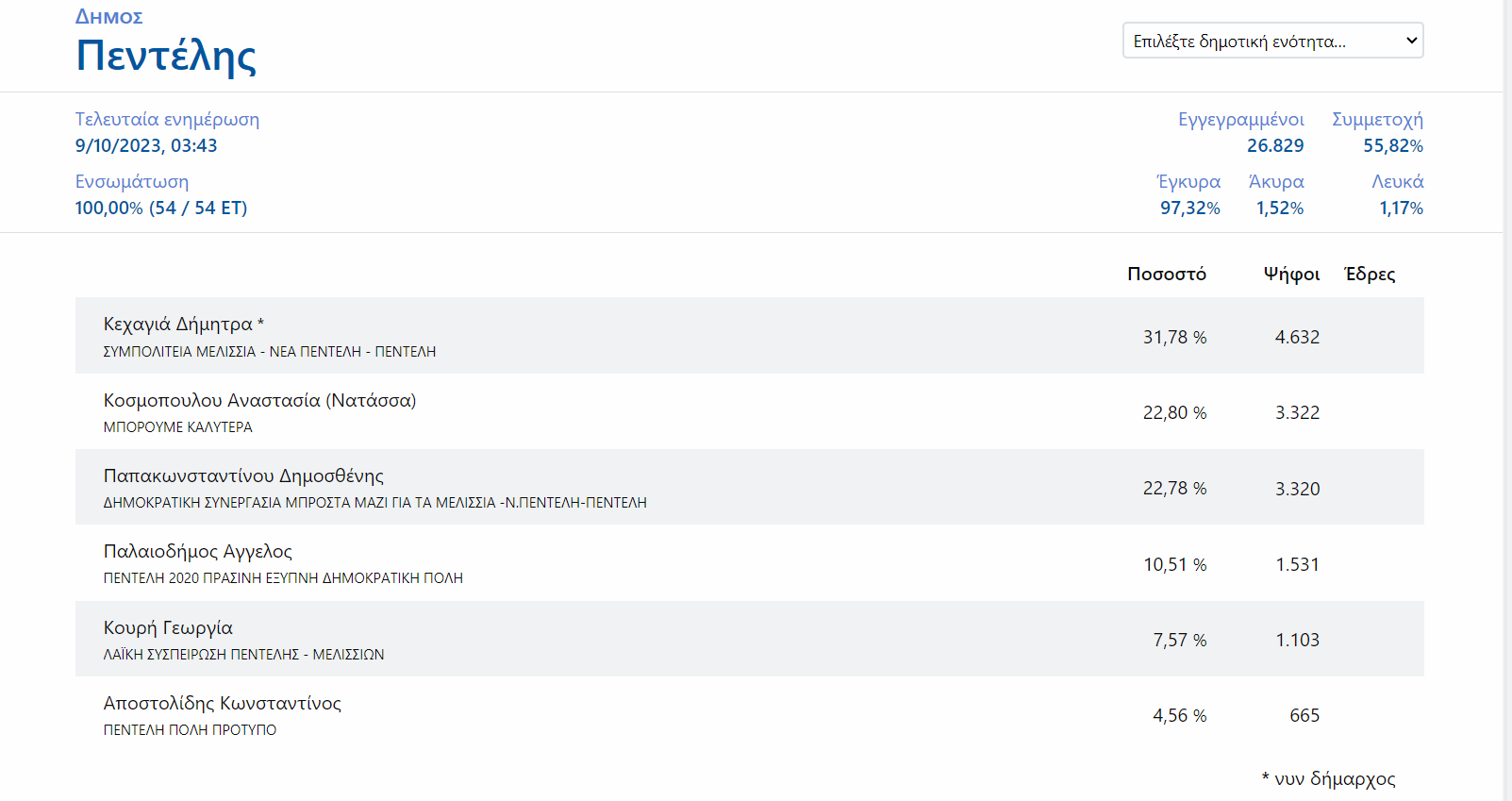Viewport: 1512px width, 801px height.
Task: Click the vote count 3.320
Action: [1297, 489]
